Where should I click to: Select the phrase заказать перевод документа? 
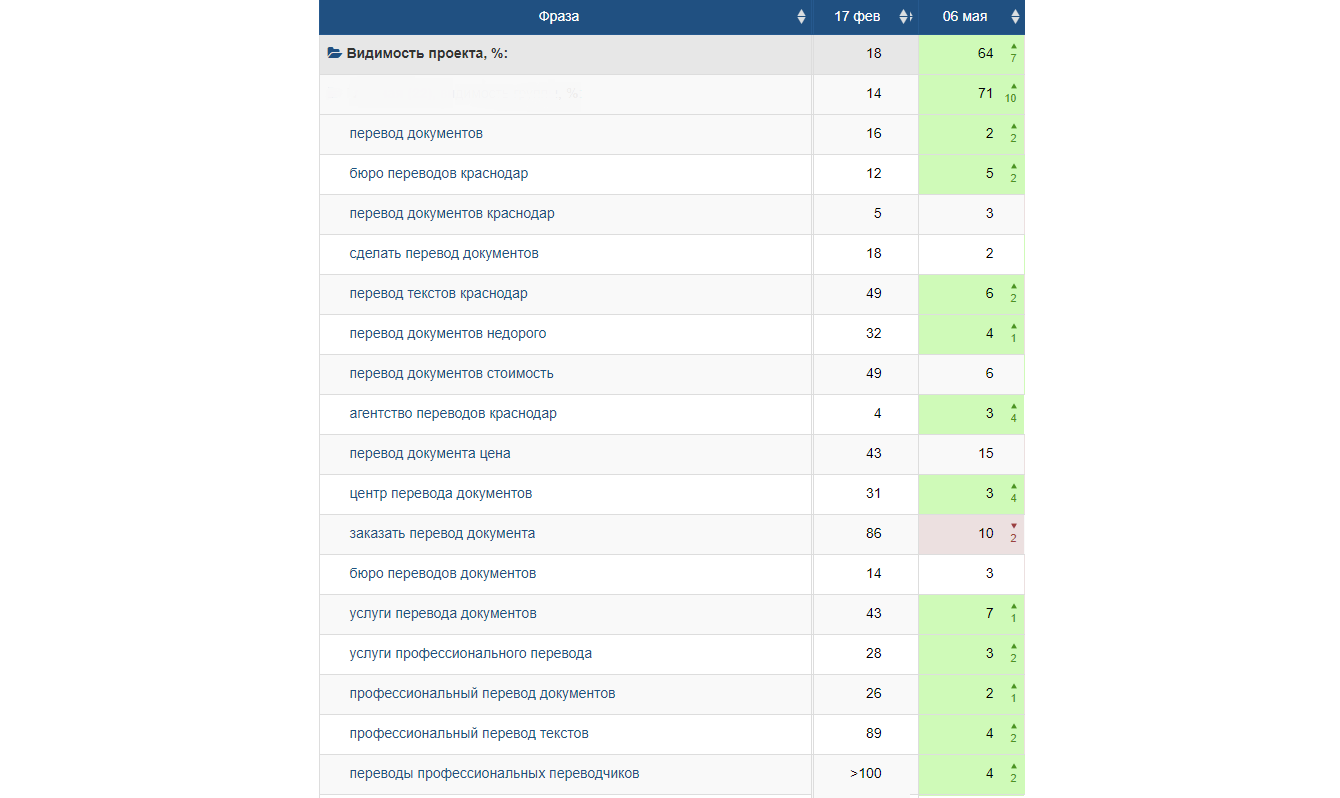[x=442, y=534]
